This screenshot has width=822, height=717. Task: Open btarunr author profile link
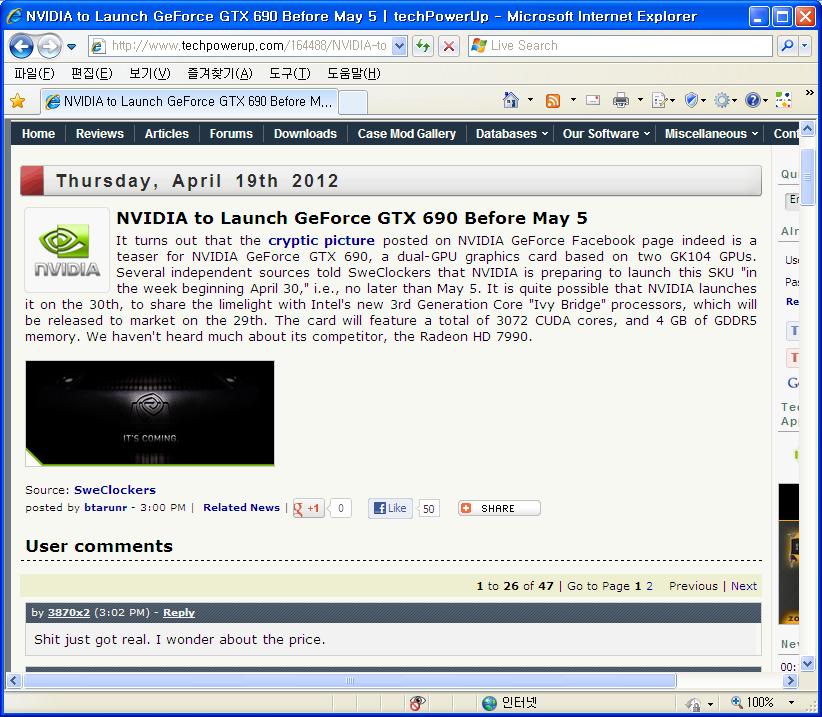click(105, 507)
